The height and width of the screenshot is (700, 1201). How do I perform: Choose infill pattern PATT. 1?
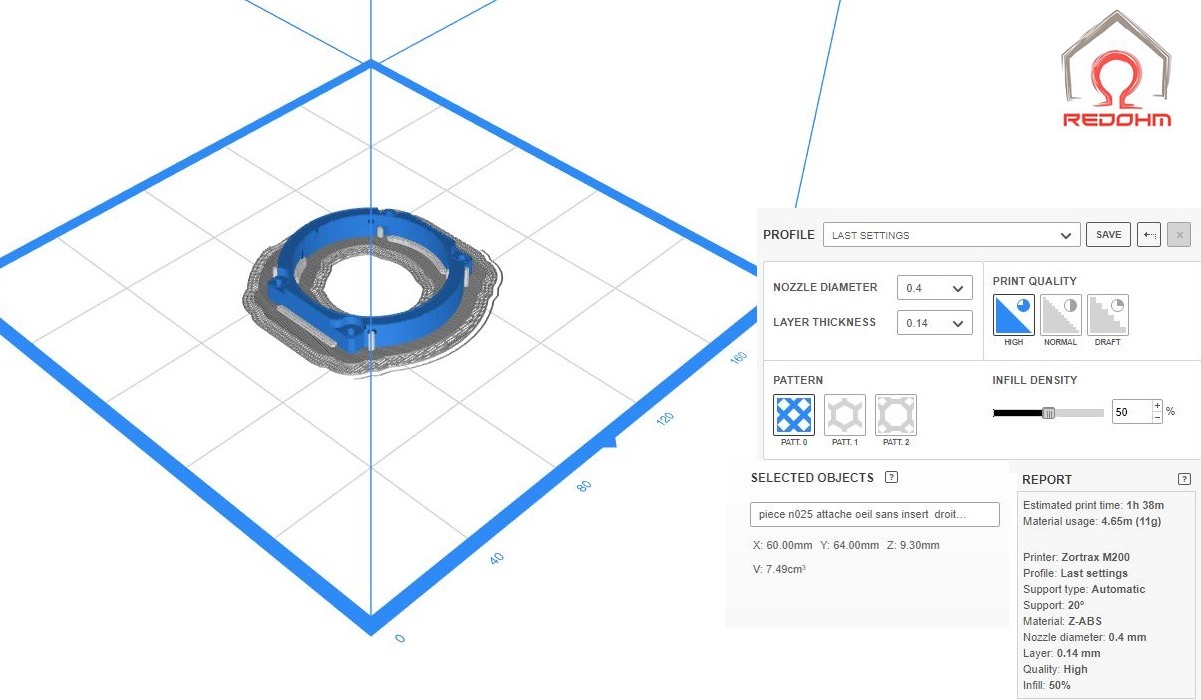(845, 415)
